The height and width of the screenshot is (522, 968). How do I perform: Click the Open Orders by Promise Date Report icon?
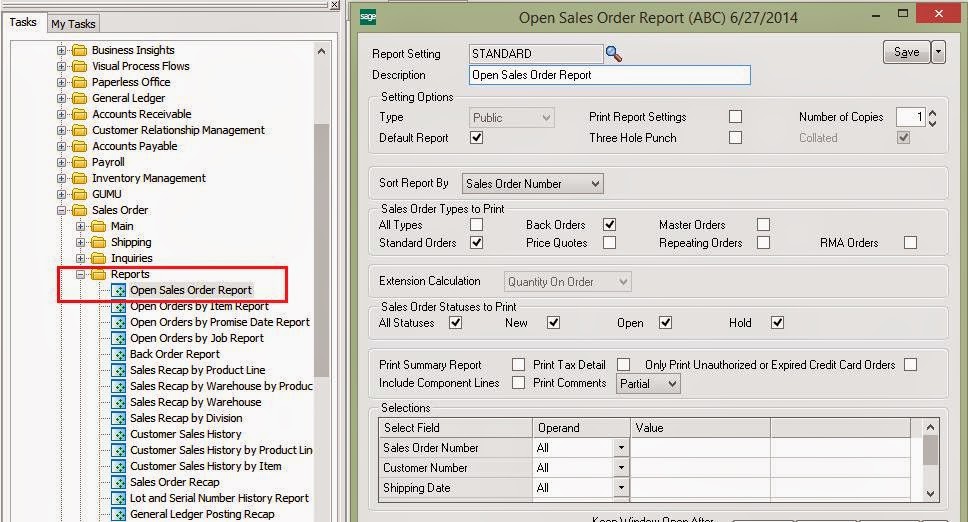click(x=119, y=322)
